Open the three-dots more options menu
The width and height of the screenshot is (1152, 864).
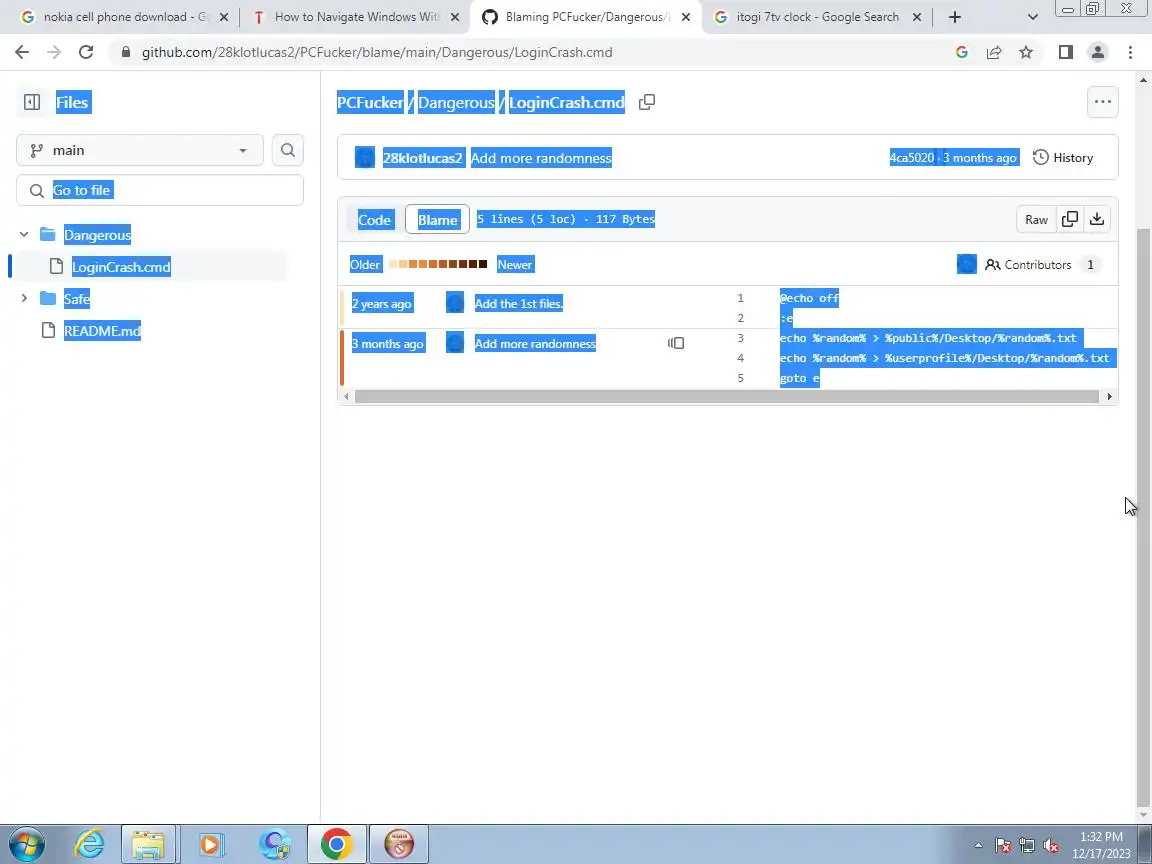coord(1102,102)
